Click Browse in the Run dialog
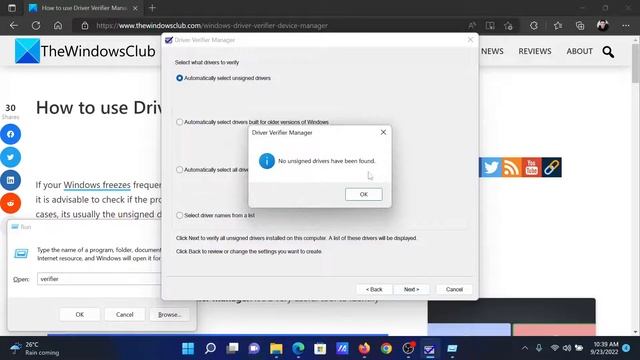This screenshot has width=640, height=360. tap(169, 314)
